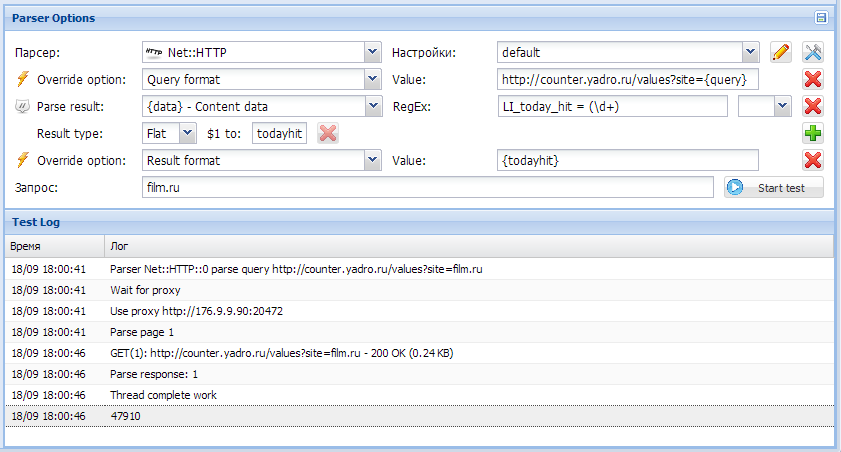The image size is (841, 452).
Task: Click the Лог column header
Action: click(x=469, y=246)
